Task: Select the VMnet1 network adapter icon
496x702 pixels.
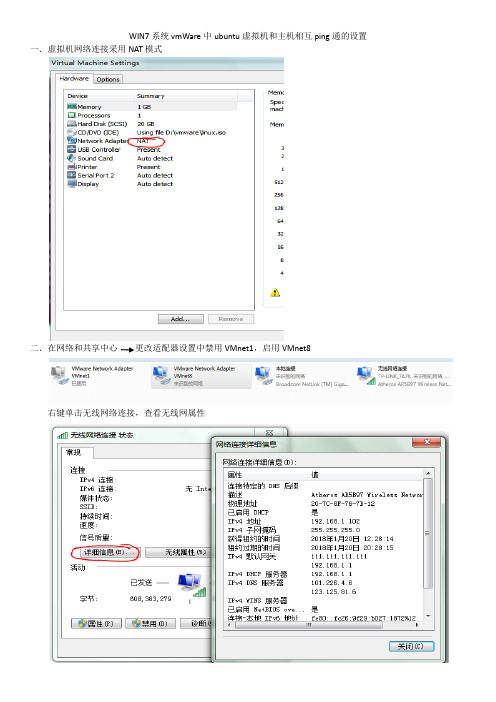Action: (60, 376)
